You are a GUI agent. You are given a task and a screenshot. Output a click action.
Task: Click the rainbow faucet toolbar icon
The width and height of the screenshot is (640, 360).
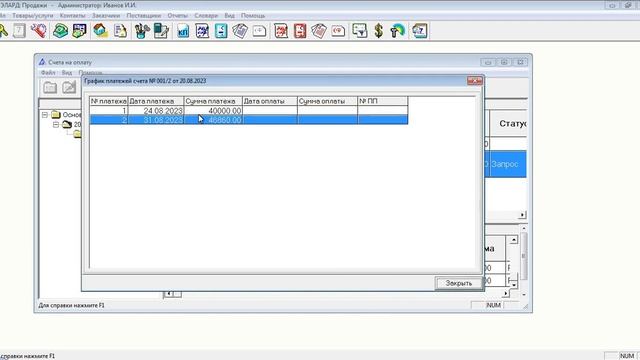tap(398, 31)
